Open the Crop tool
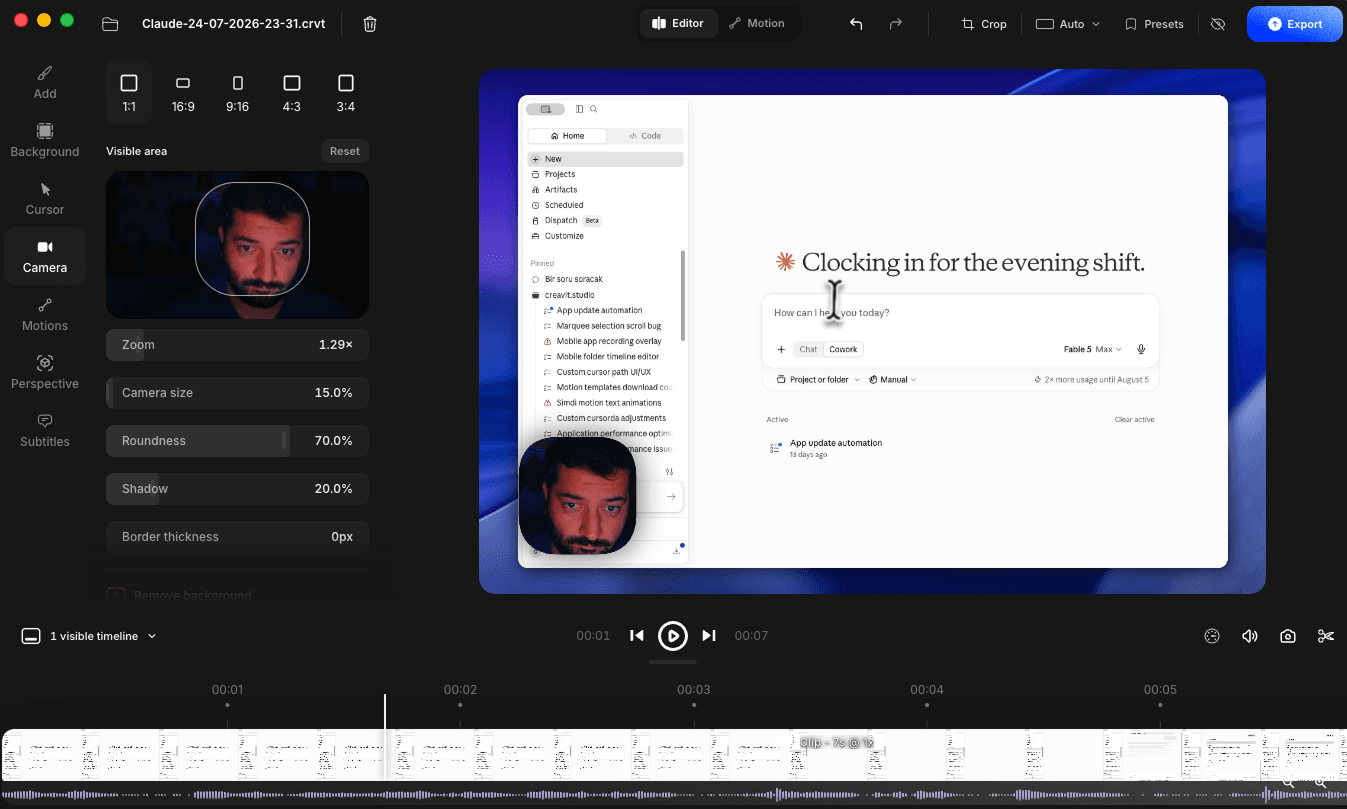This screenshot has height=809, width=1347. (x=984, y=24)
